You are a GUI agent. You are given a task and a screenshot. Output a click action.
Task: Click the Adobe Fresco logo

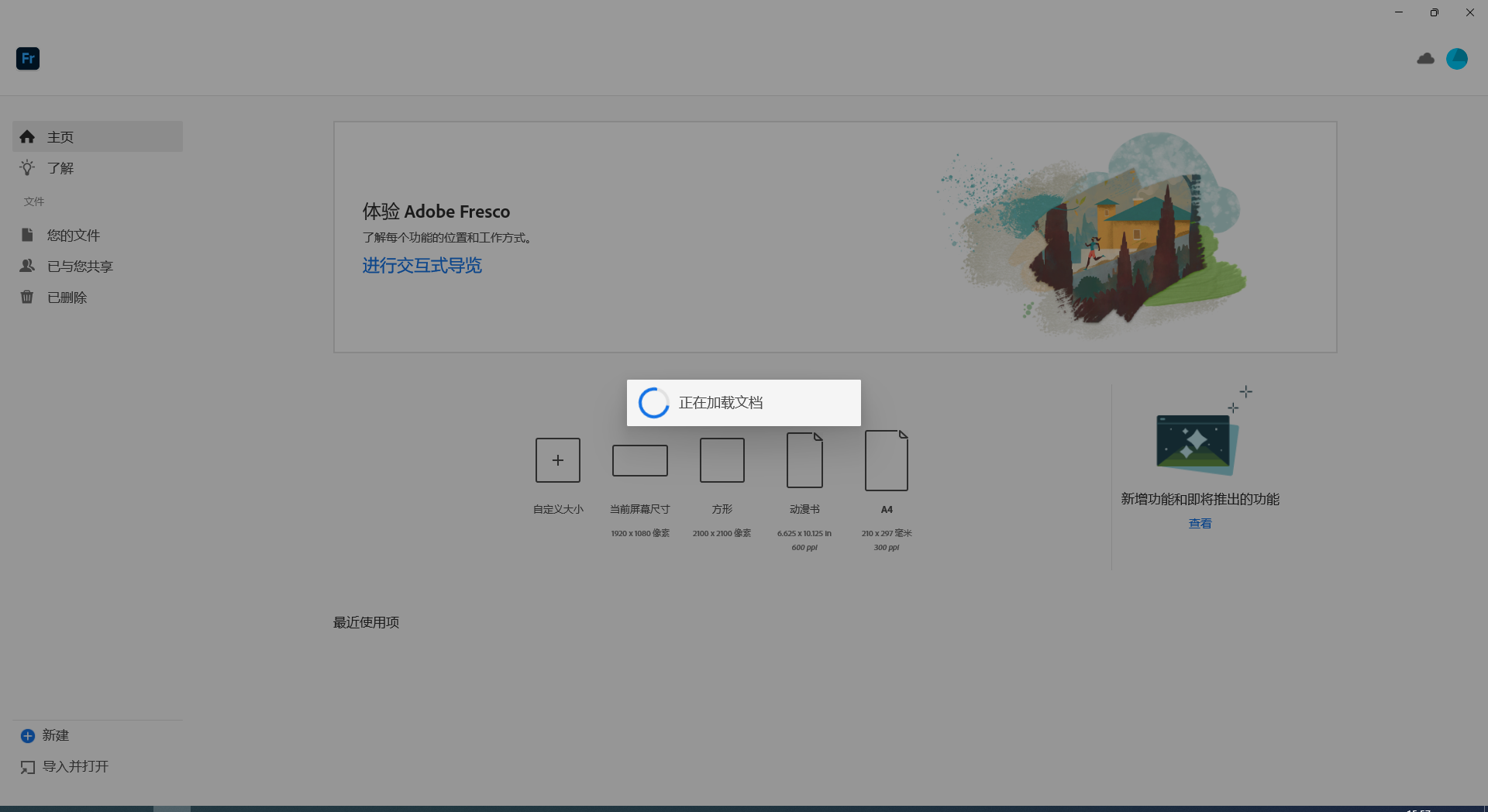point(28,58)
